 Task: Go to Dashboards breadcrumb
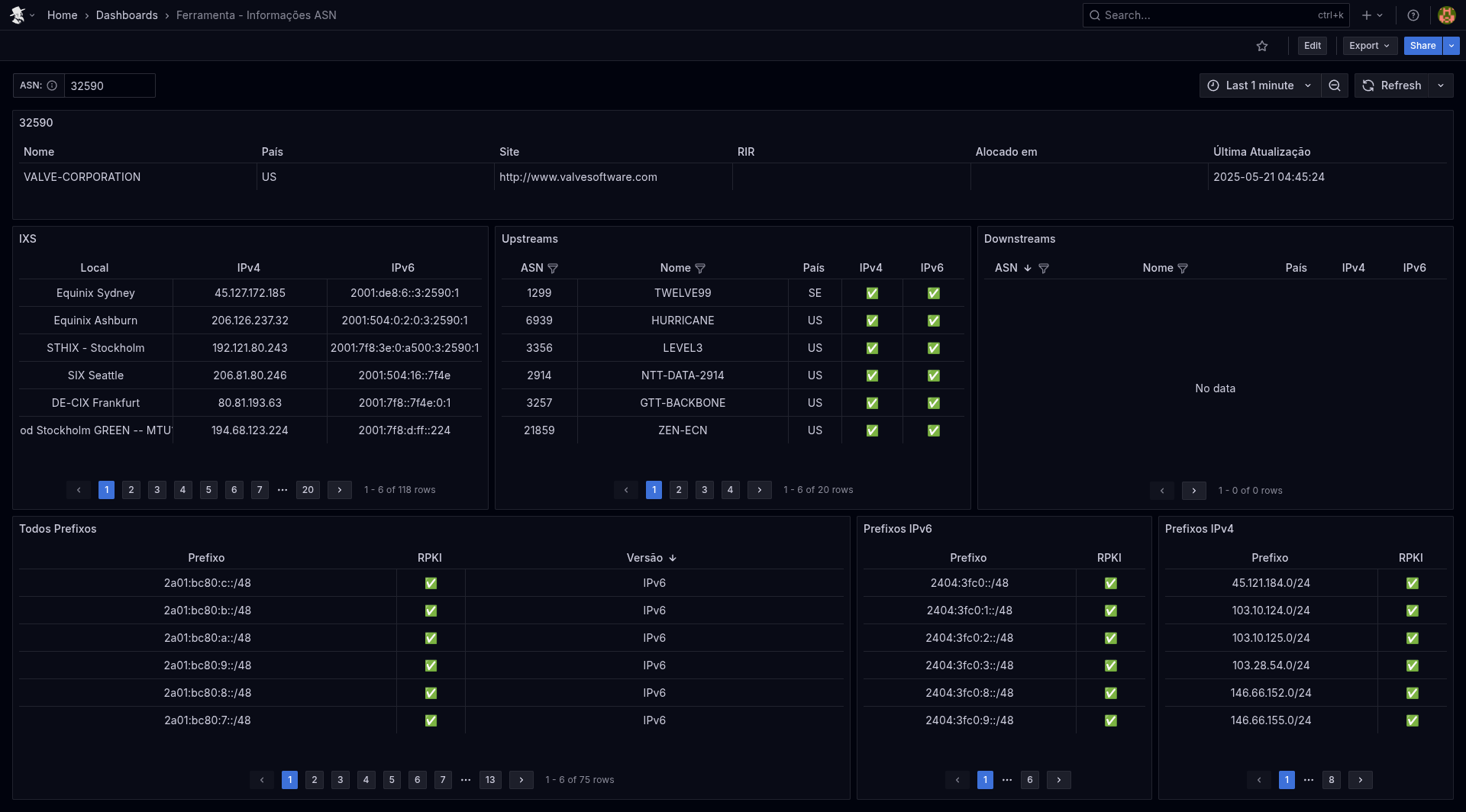tap(127, 15)
